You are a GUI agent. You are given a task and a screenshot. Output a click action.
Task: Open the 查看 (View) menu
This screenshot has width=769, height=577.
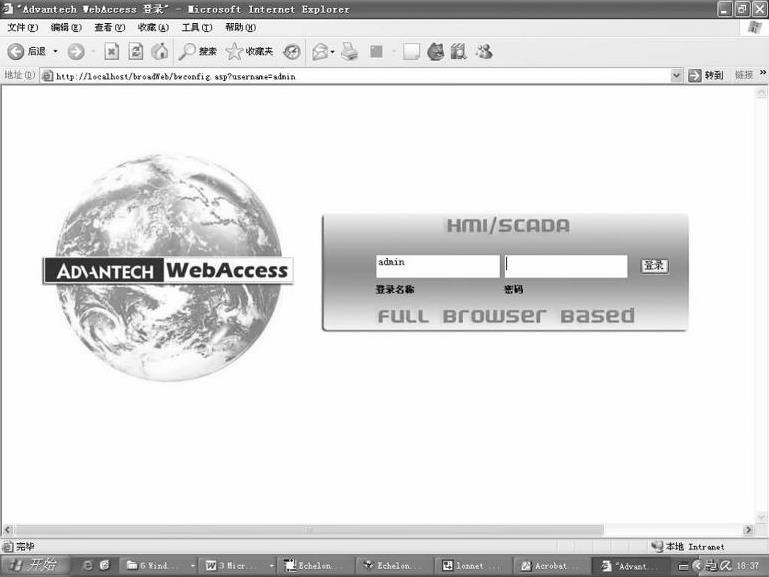[110, 27]
